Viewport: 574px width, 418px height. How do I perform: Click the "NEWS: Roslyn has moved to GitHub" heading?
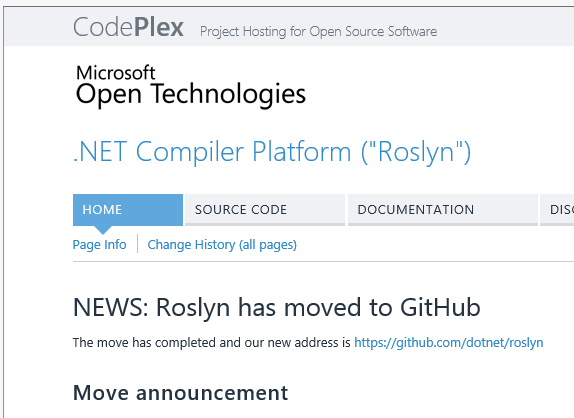coord(277,307)
